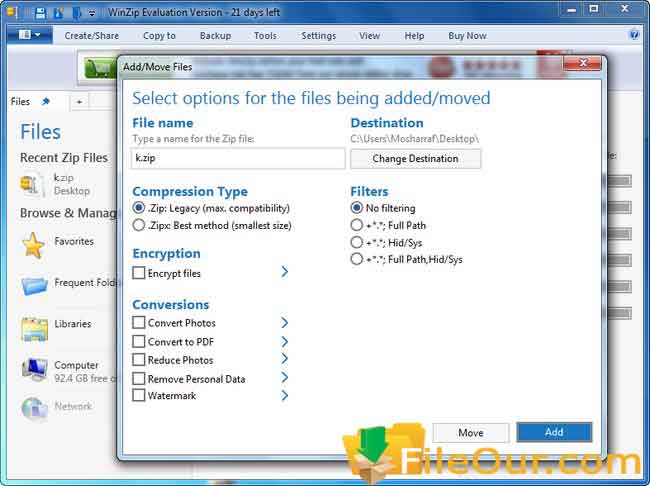Click the k.zip recent file icon
650x486 pixels.
(32, 184)
